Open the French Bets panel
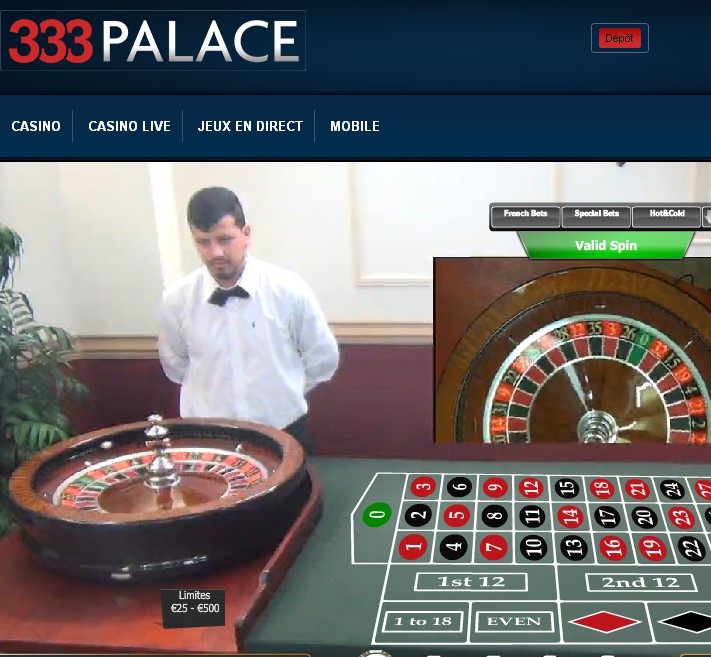711x657 pixels. 525,215
